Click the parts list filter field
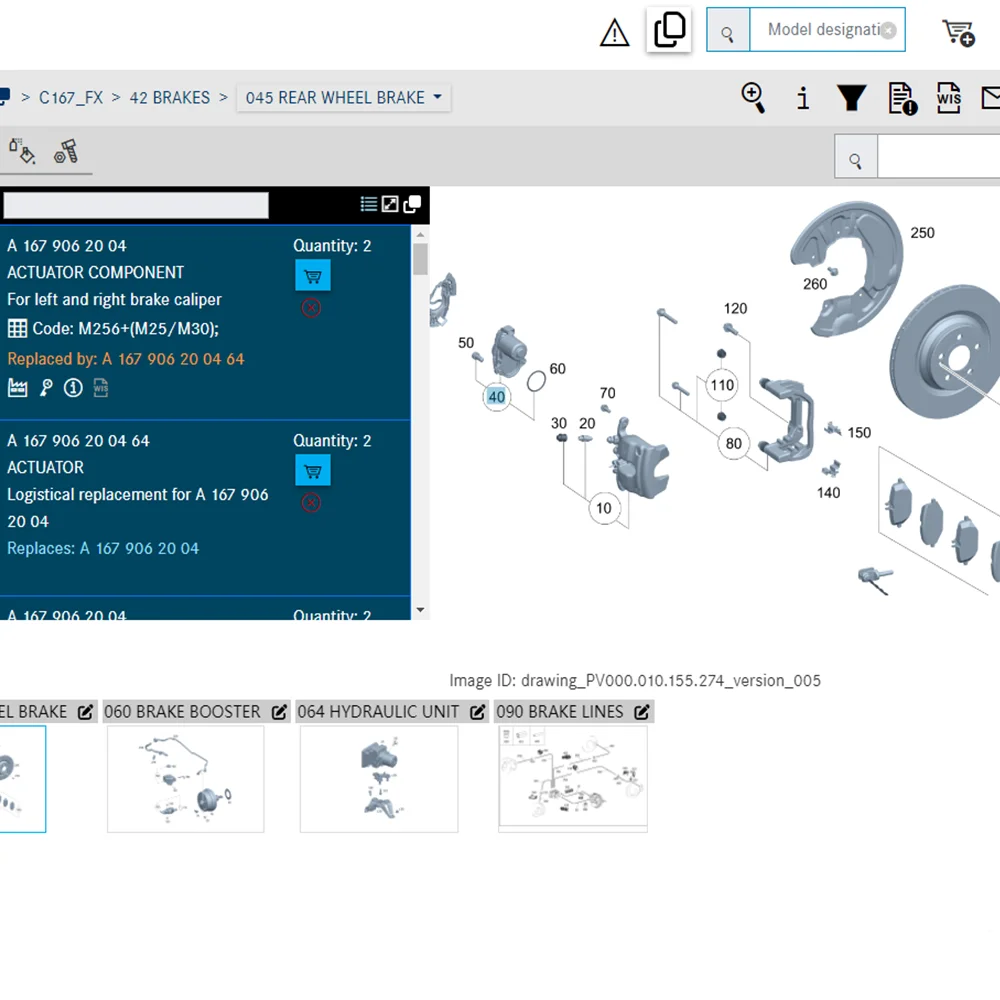Image resolution: width=1000 pixels, height=1000 pixels. point(136,205)
